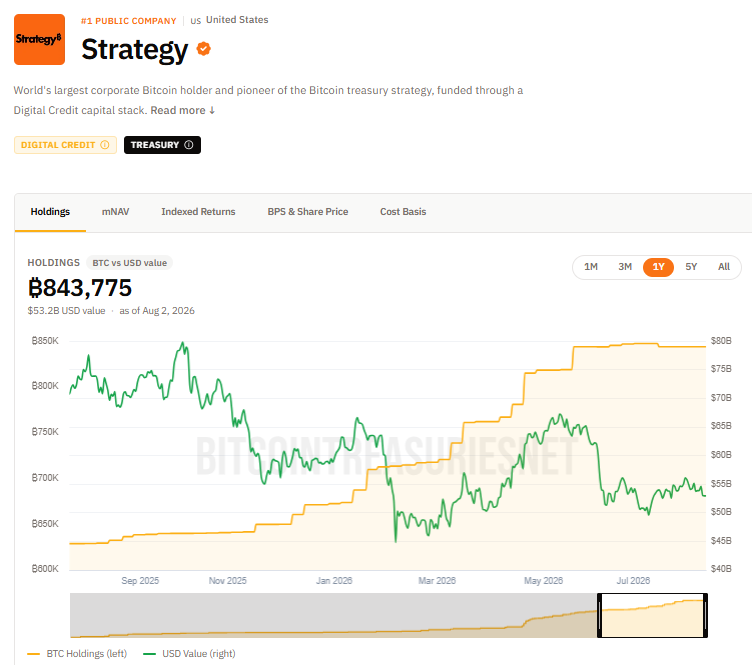This screenshot has width=752, height=665.
Task: Click the Nov 2025 axis label
Action: point(227,581)
